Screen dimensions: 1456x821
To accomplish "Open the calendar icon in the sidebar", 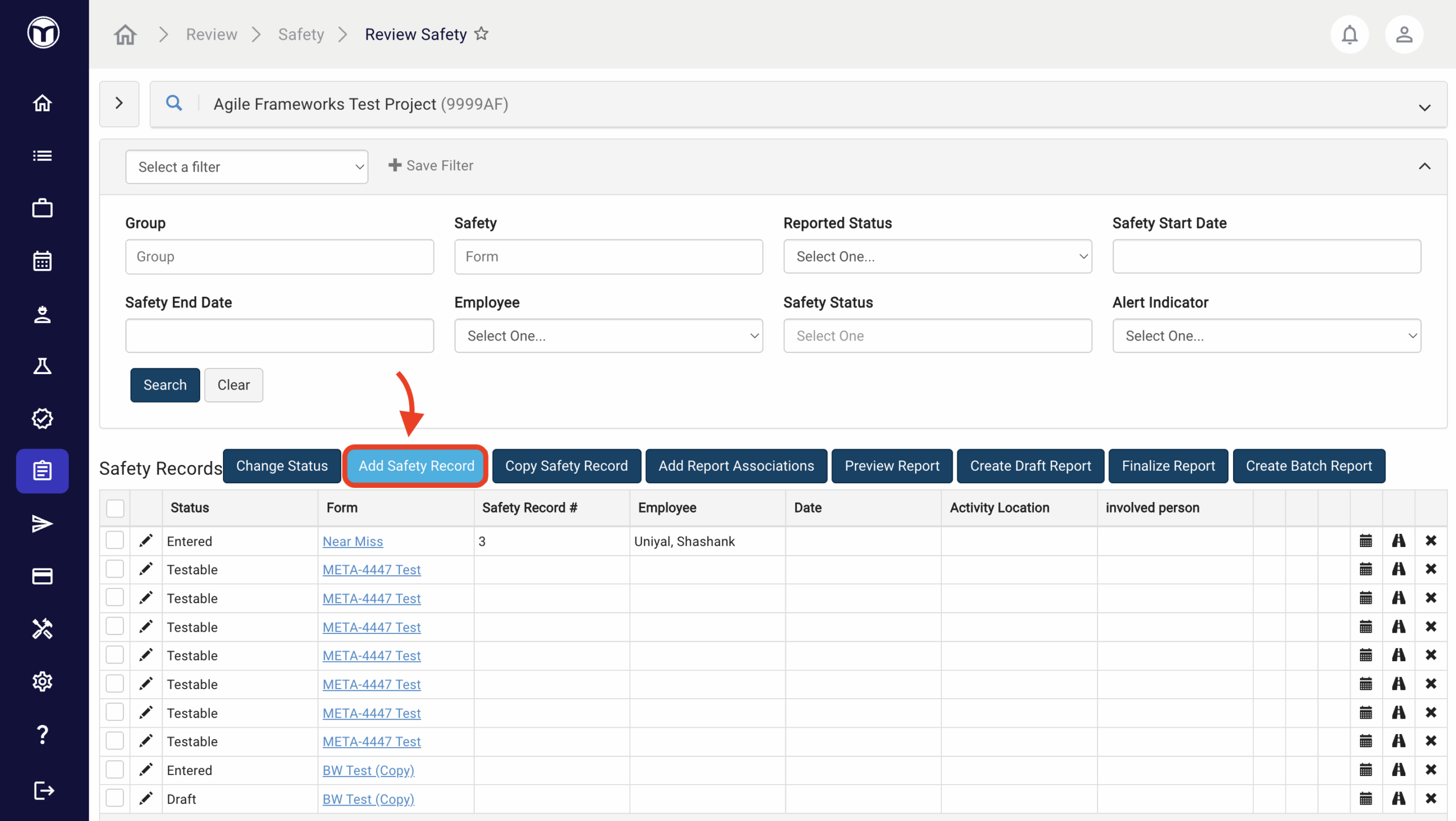I will [42, 261].
